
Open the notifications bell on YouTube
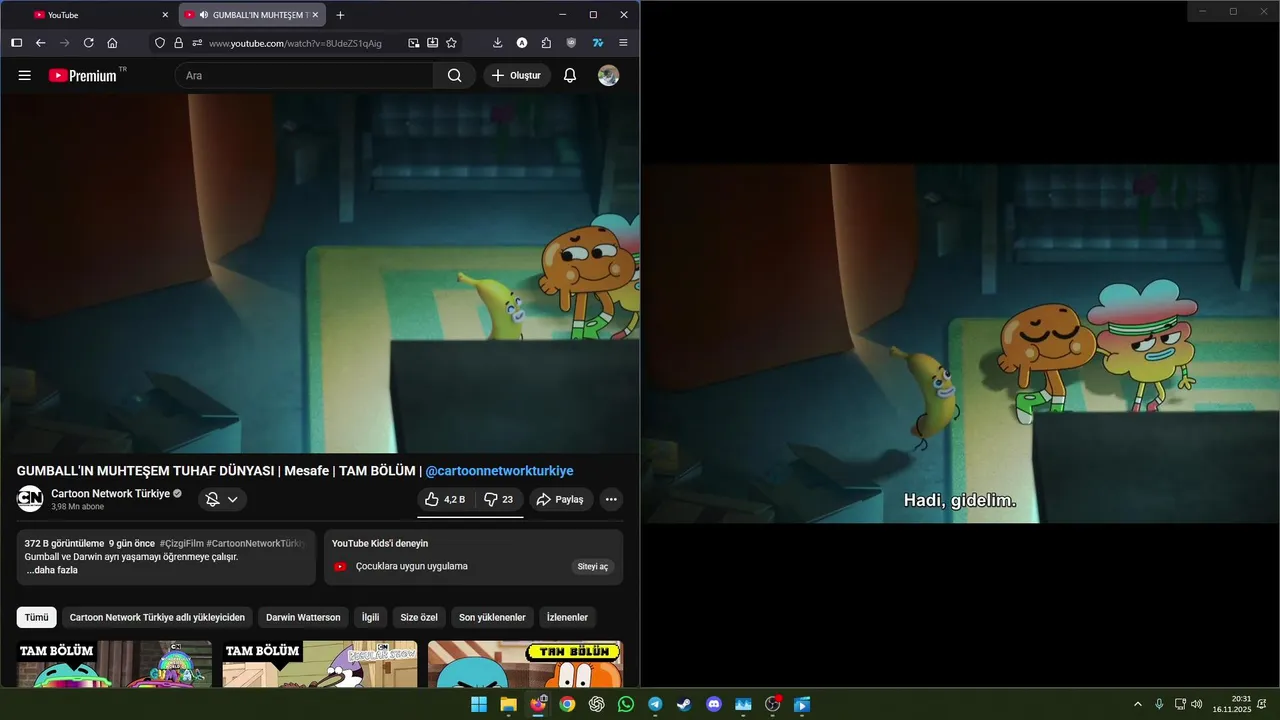click(x=570, y=75)
